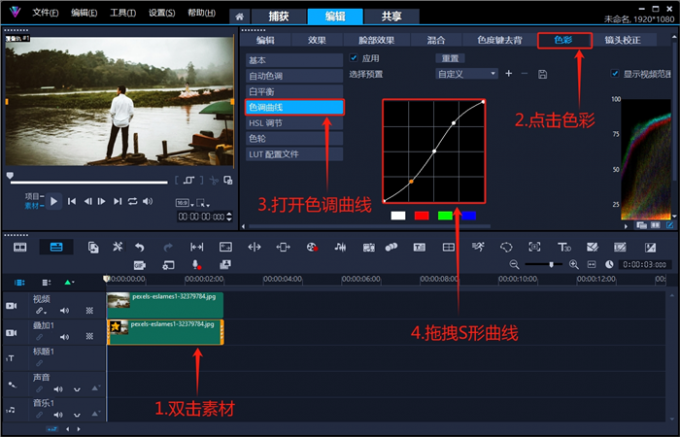Play the preview clip
This screenshot has height=437, width=680.
(x=54, y=201)
